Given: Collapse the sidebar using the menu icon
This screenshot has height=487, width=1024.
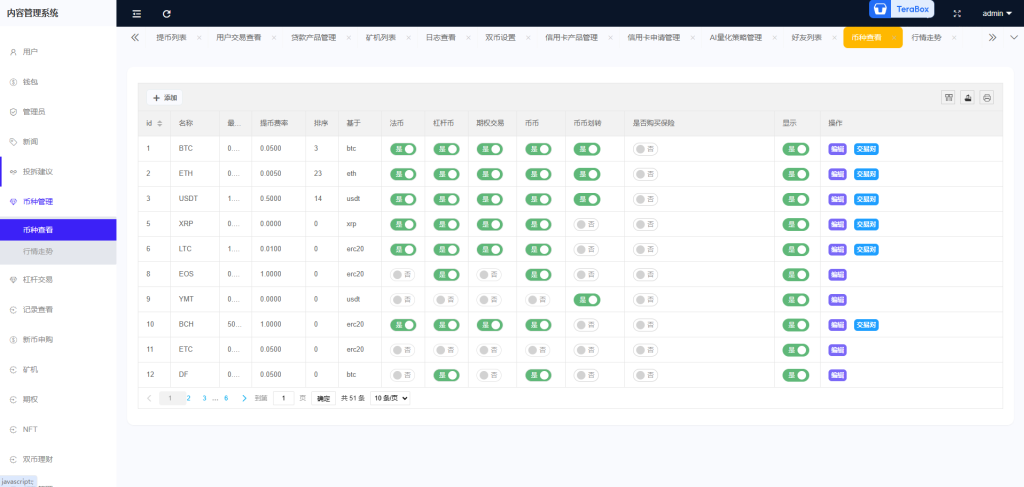Looking at the screenshot, I should coord(137,13).
